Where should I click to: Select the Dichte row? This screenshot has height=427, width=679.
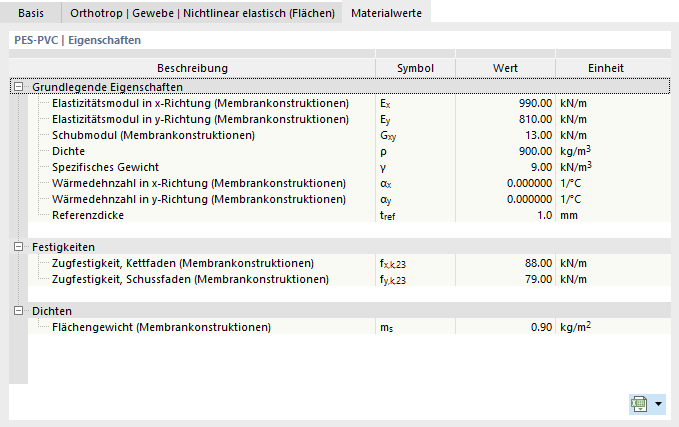point(349,152)
